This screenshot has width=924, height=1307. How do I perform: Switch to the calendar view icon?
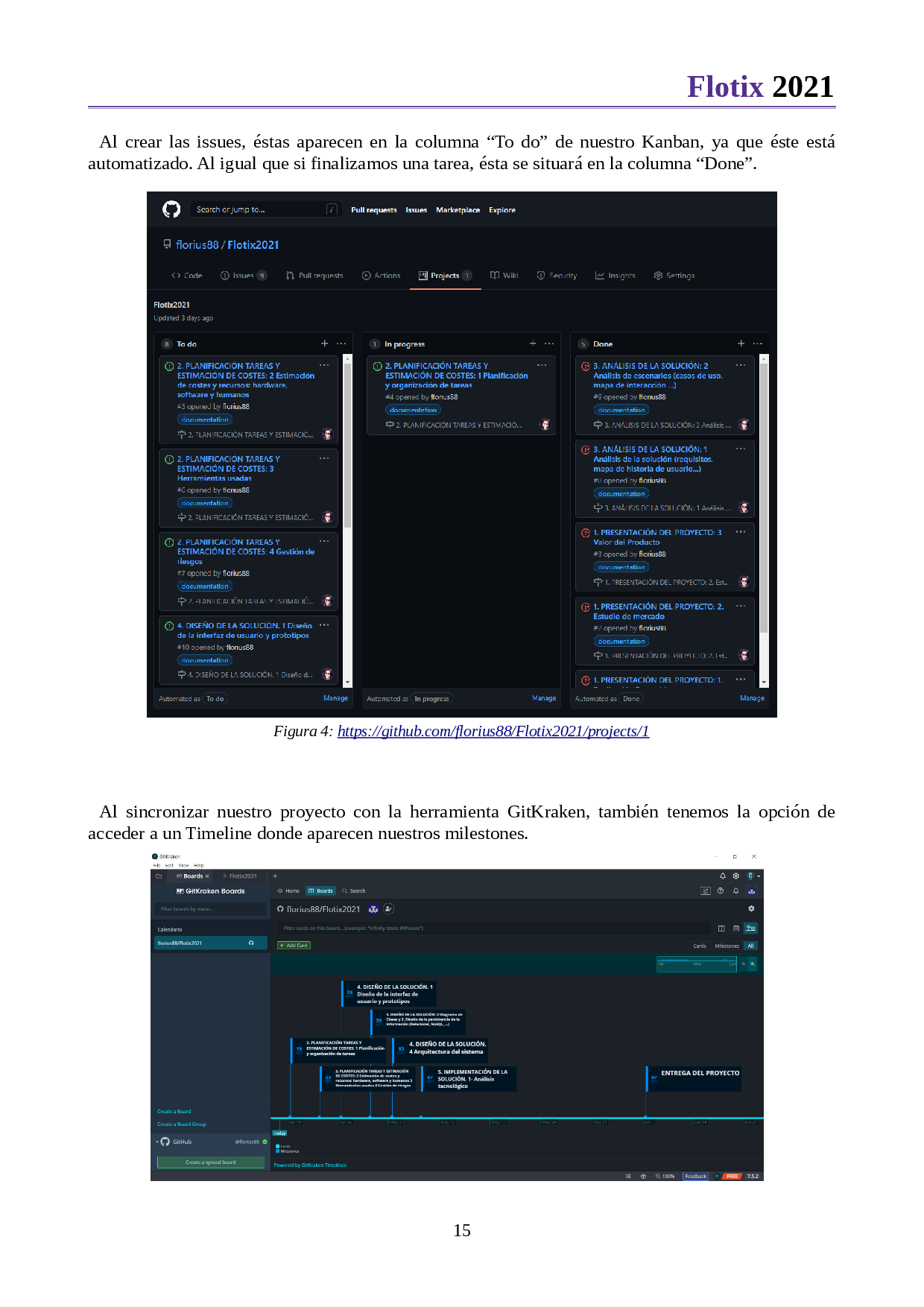pyautogui.click(x=736, y=928)
